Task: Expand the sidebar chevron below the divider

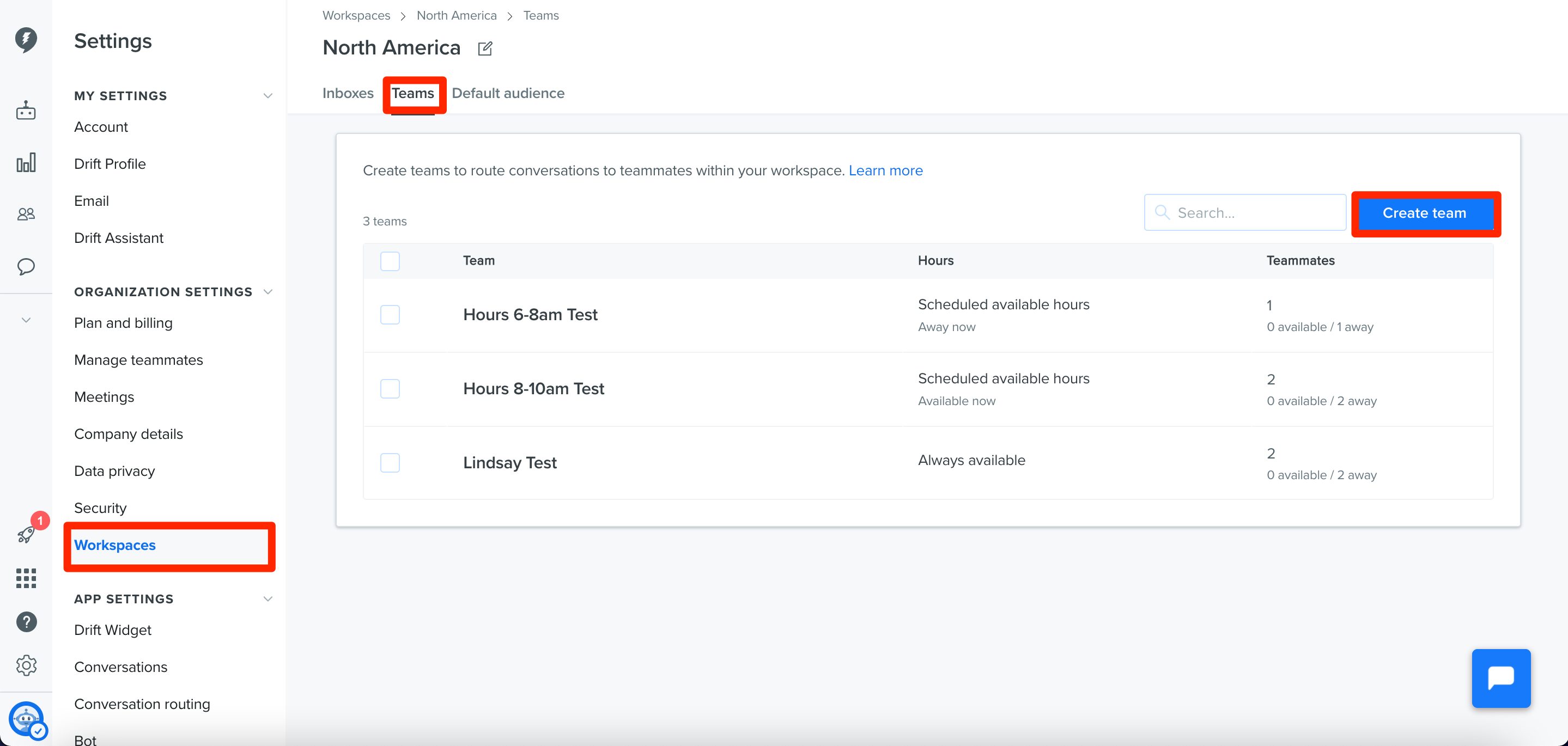Action: tap(26, 320)
